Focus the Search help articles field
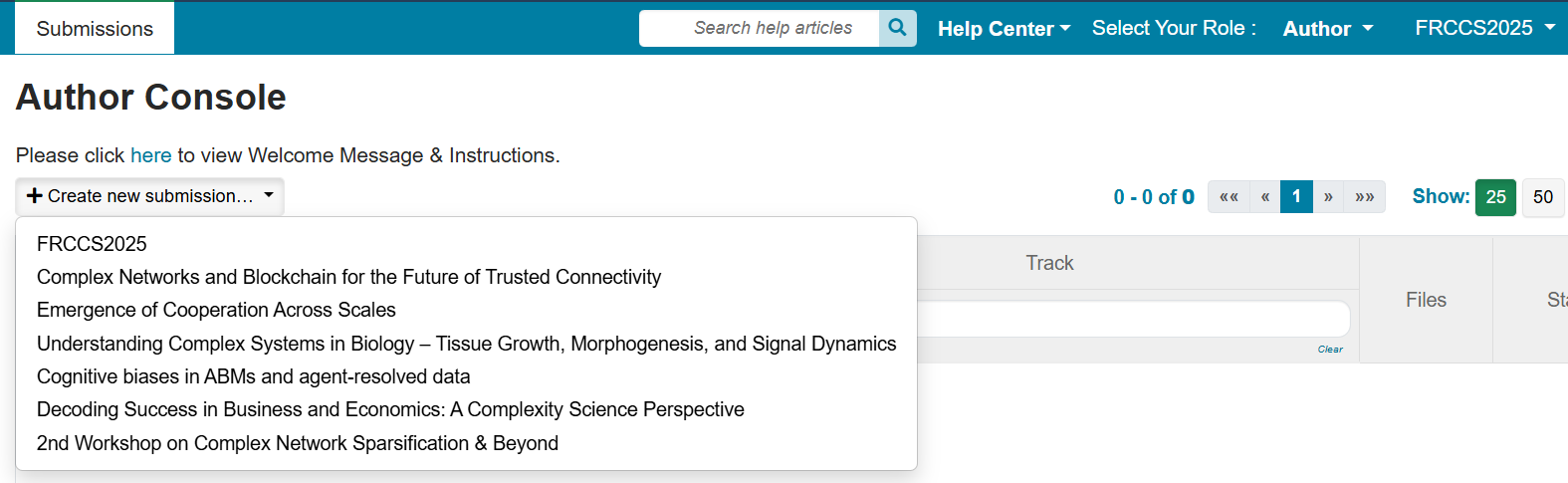 click(x=762, y=28)
